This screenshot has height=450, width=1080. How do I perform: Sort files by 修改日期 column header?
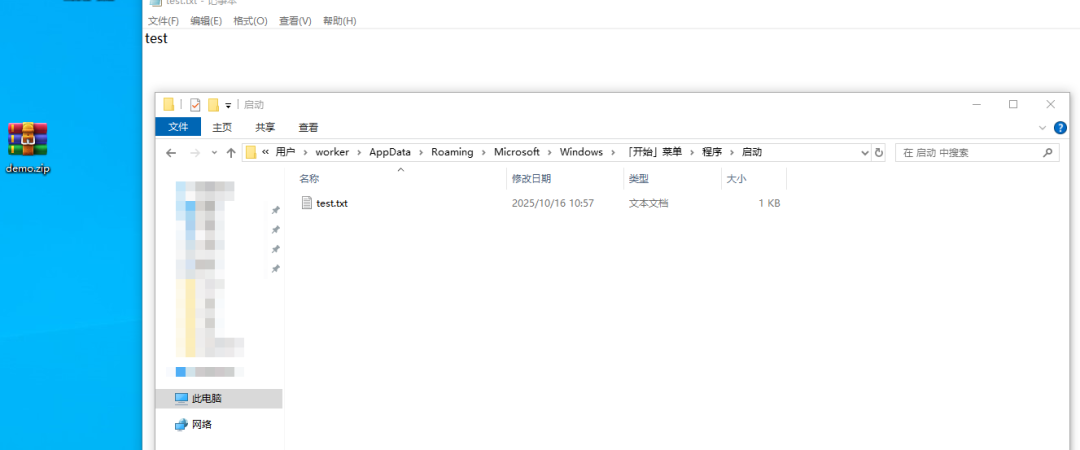coord(531,178)
